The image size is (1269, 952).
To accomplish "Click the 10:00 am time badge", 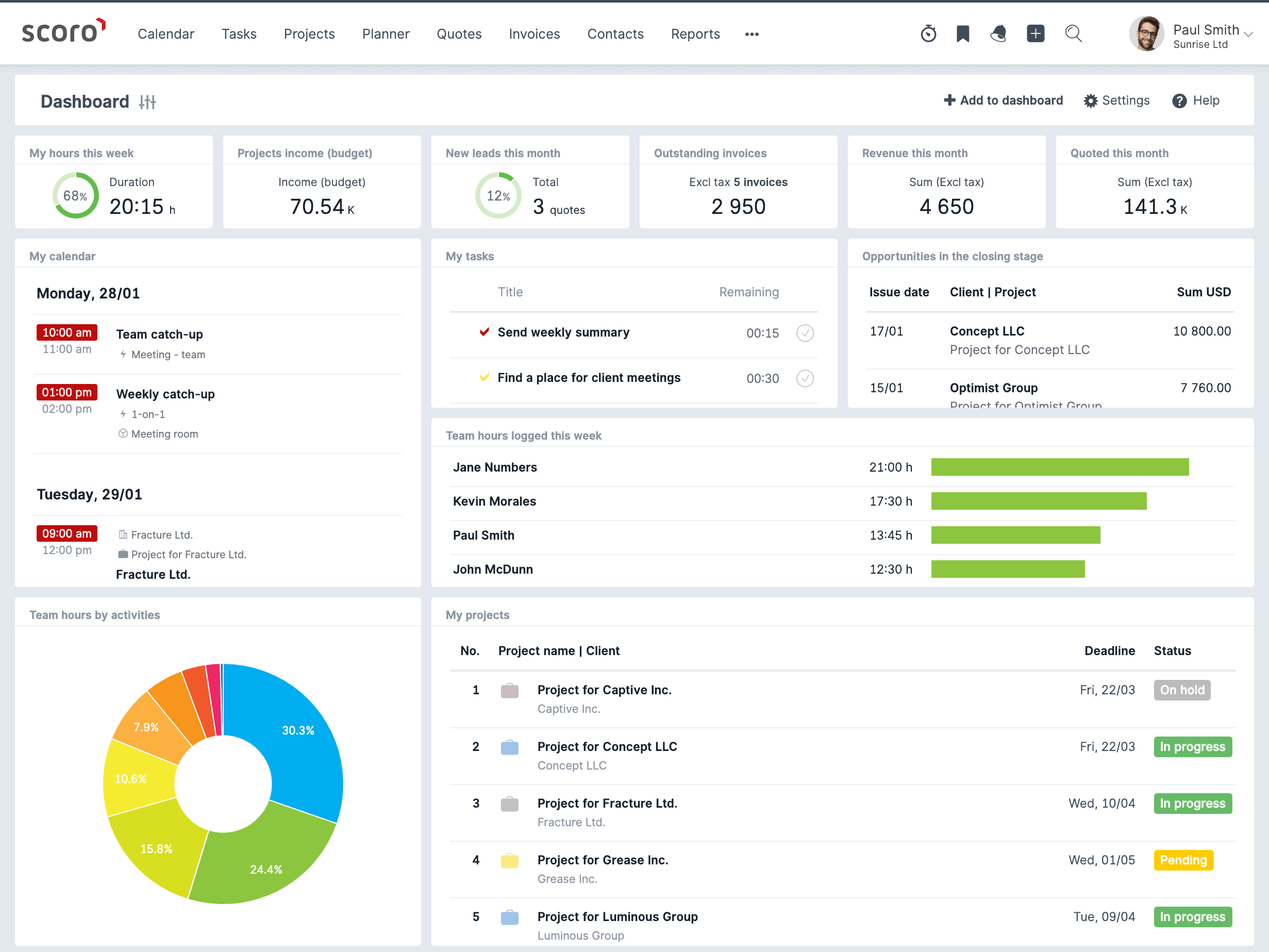I will click(x=67, y=332).
